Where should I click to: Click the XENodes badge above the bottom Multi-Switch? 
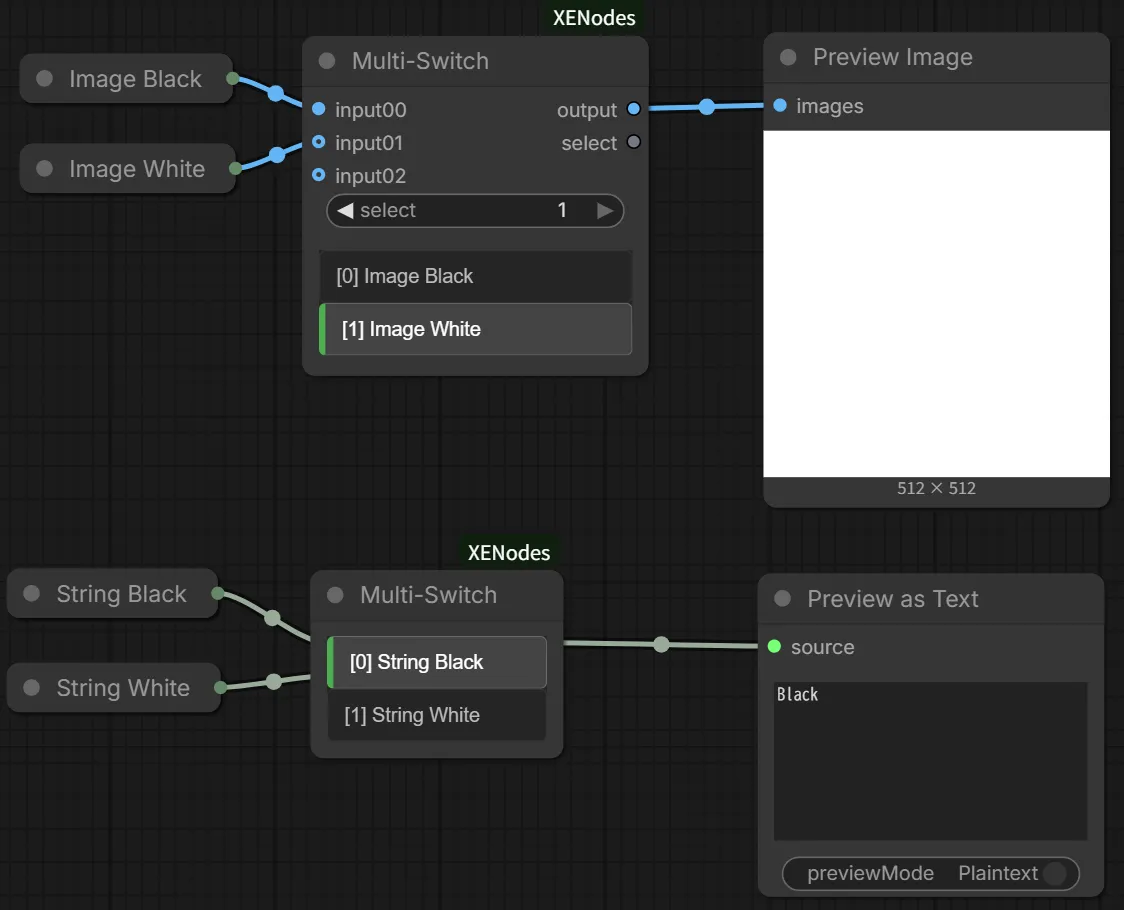coord(509,552)
